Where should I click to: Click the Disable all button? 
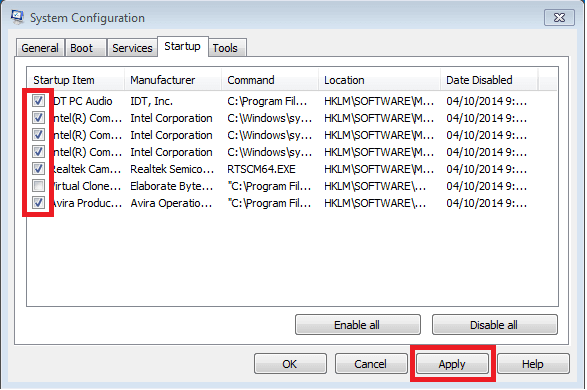(x=495, y=325)
